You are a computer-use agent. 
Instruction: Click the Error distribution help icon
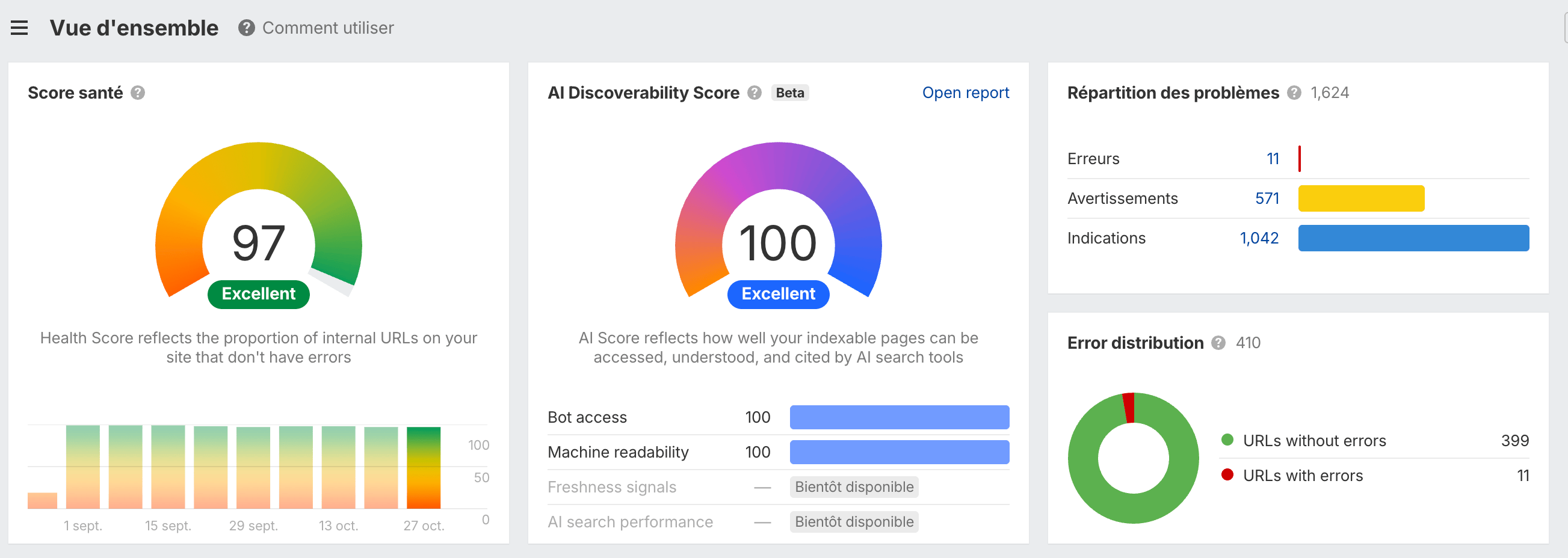[1218, 343]
